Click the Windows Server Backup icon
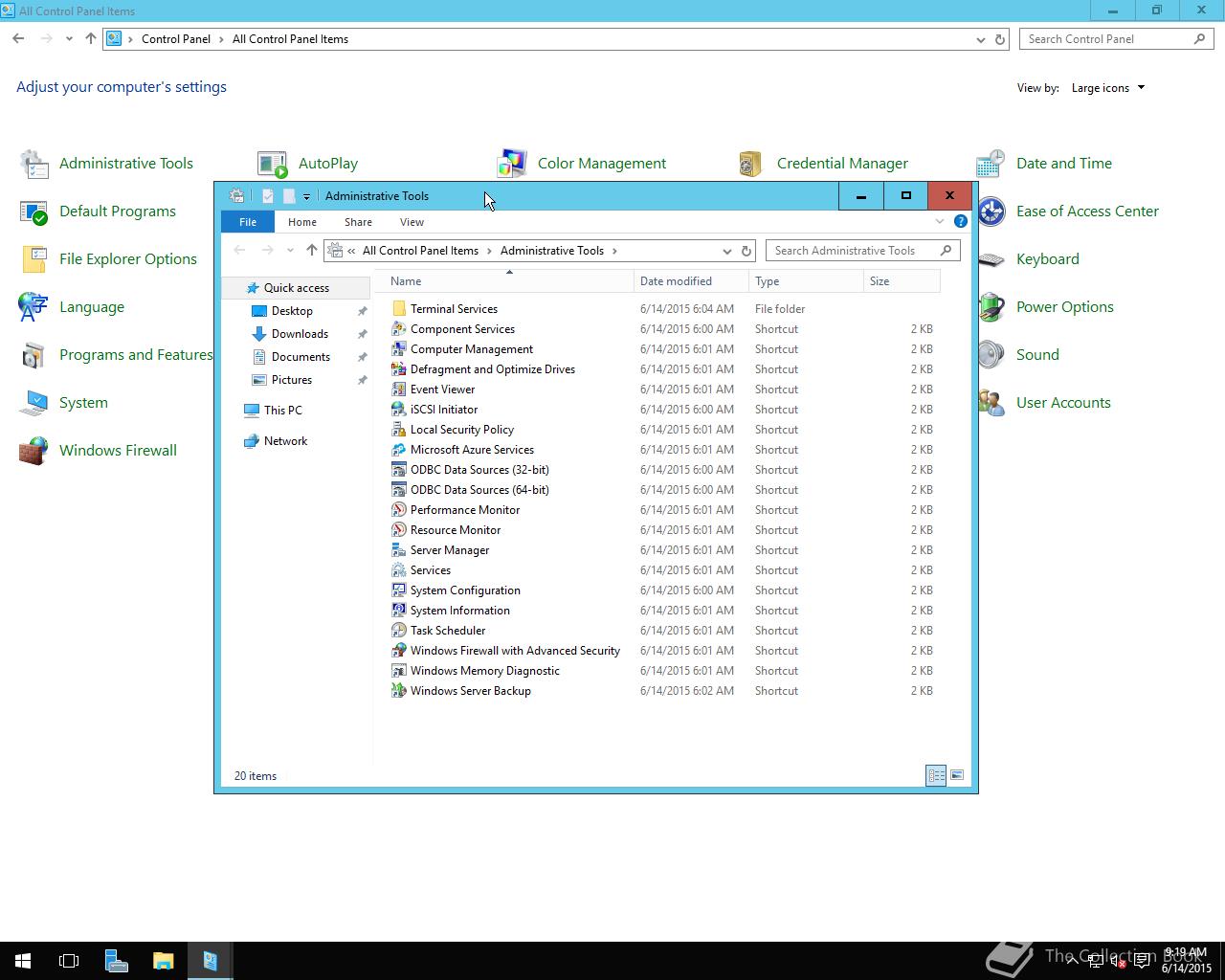 pos(399,691)
